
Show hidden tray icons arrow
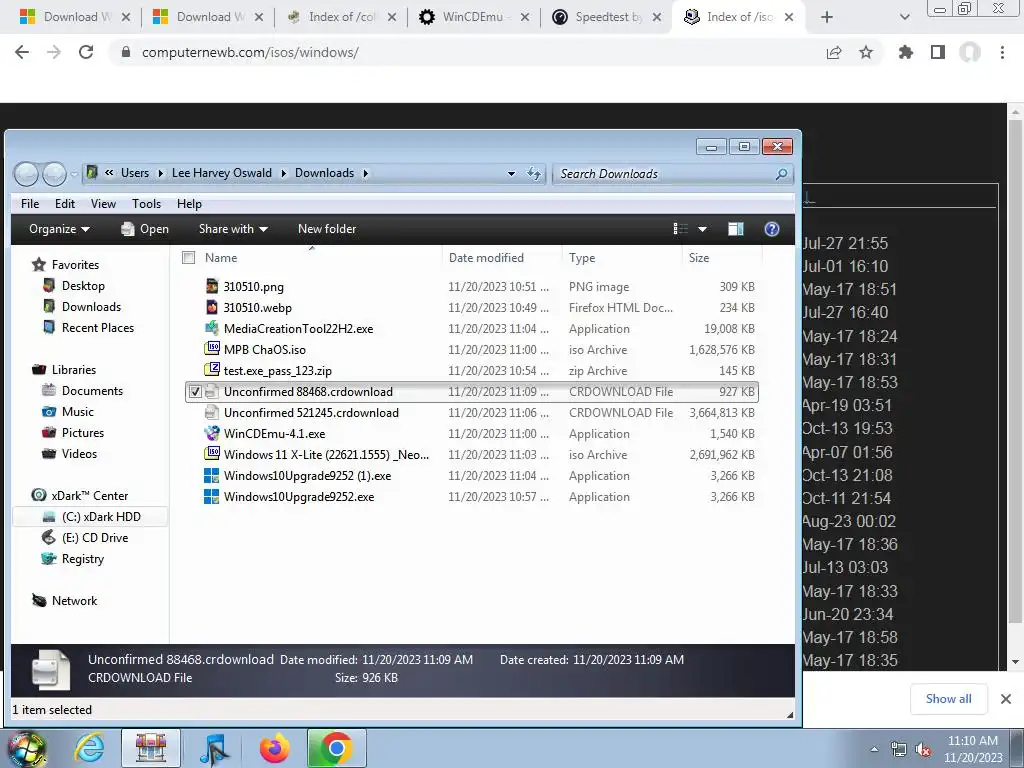(x=874, y=750)
